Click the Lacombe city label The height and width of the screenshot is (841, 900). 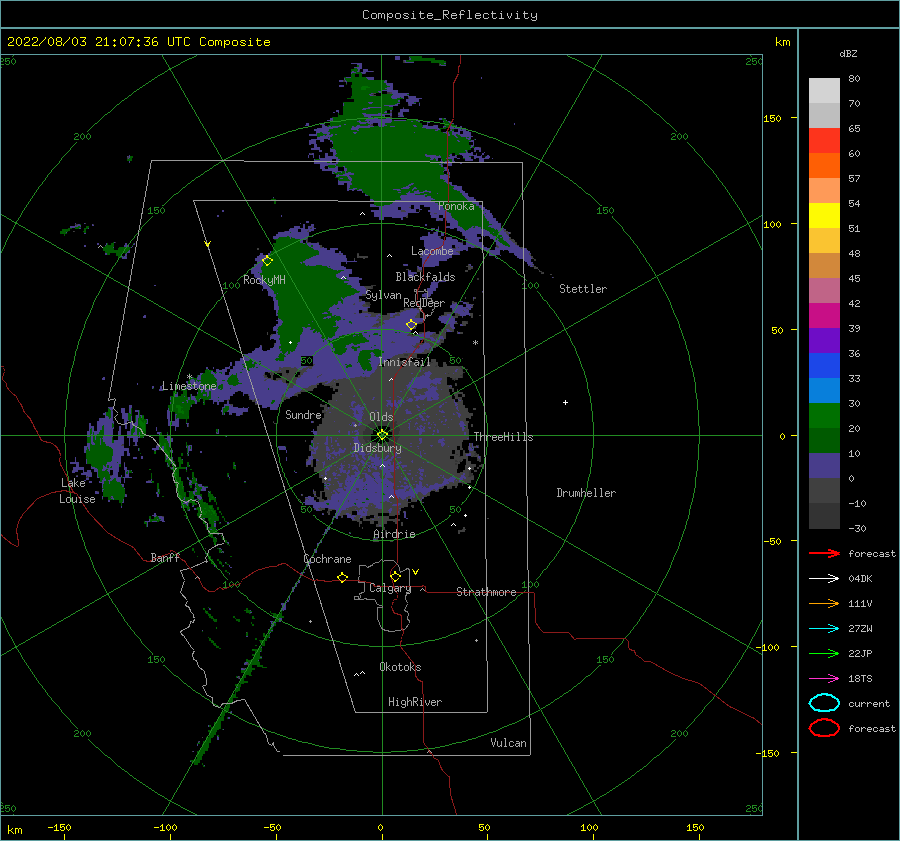pos(432,251)
